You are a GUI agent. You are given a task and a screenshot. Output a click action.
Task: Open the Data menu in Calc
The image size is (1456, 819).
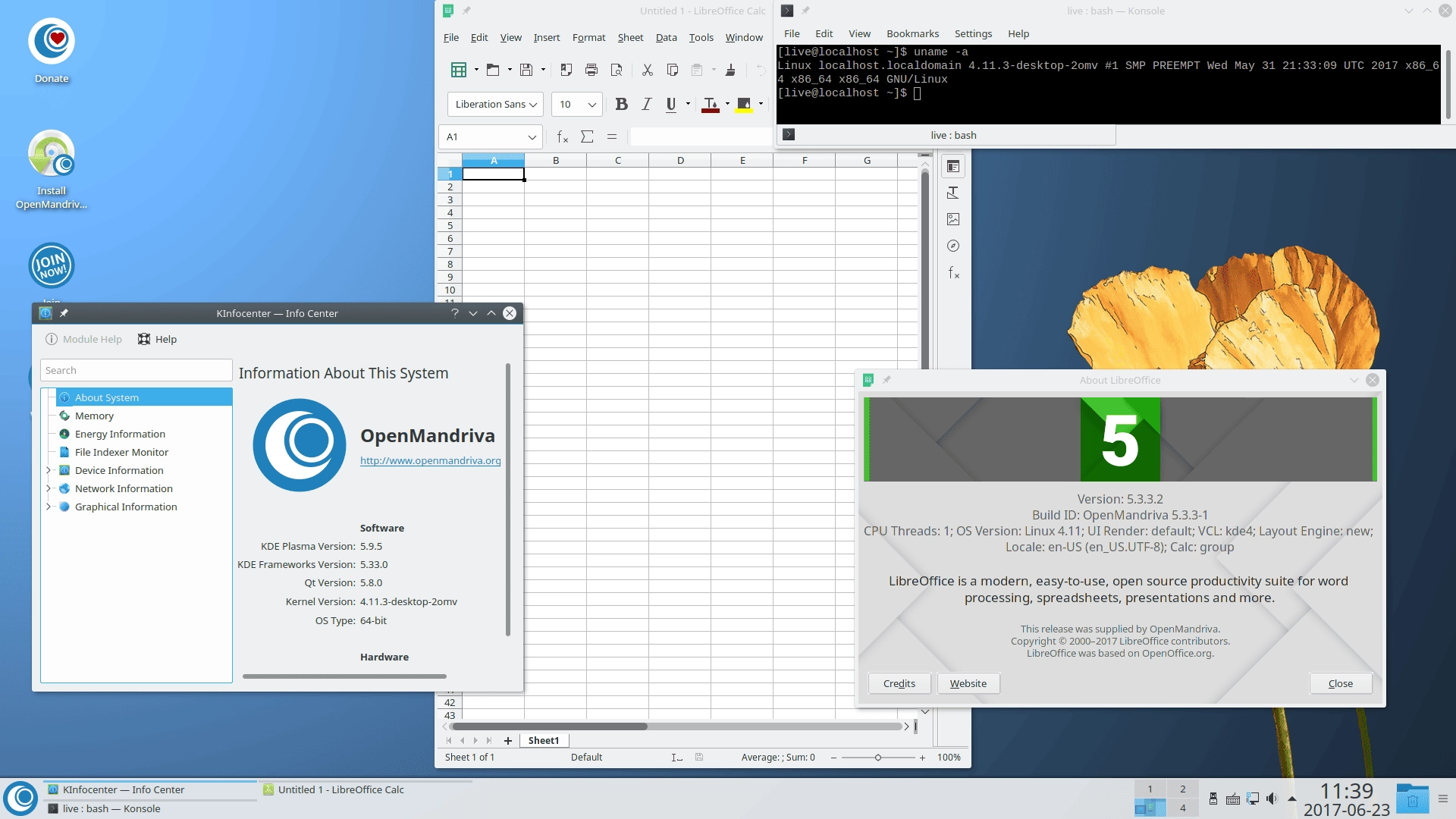(666, 37)
